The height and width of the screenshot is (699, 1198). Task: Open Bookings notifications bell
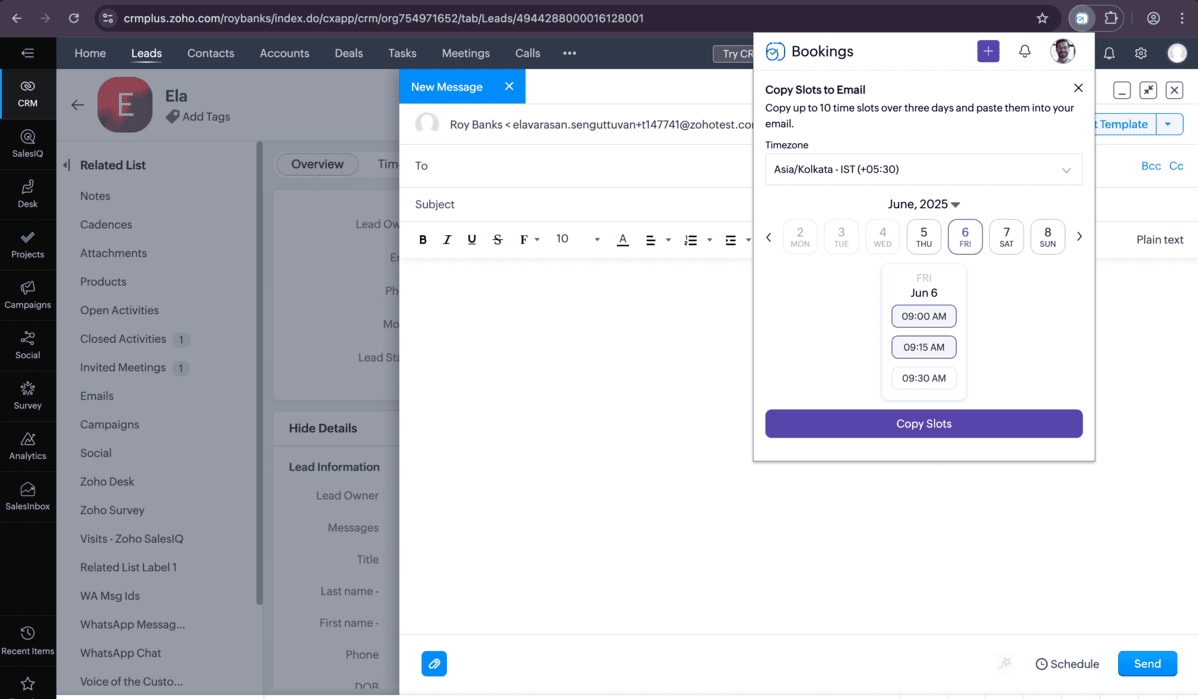coord(1025,51)
